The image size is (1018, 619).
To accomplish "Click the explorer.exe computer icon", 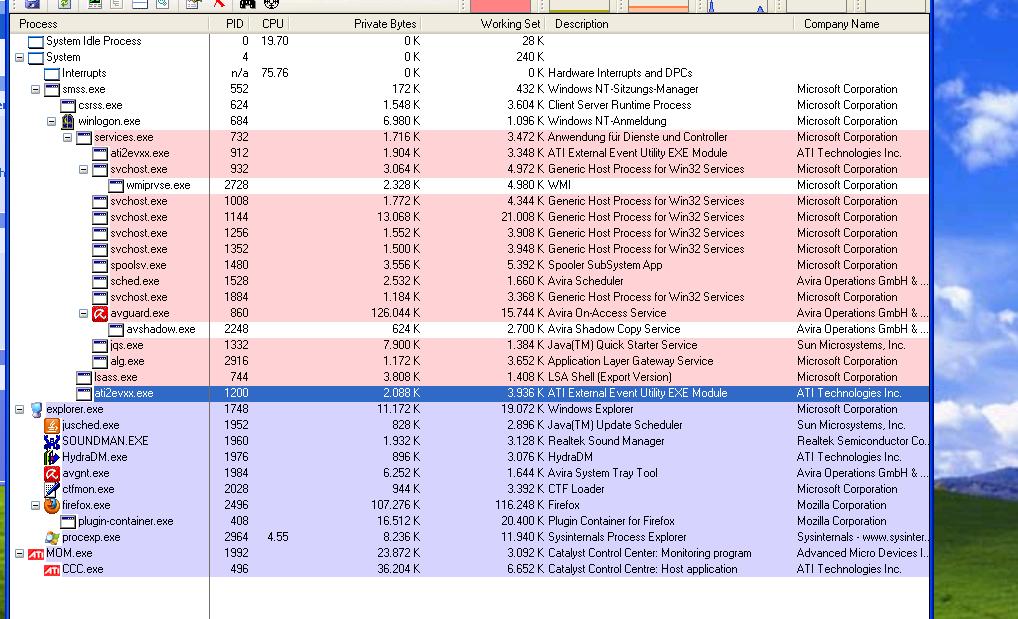I will [36, 409].
